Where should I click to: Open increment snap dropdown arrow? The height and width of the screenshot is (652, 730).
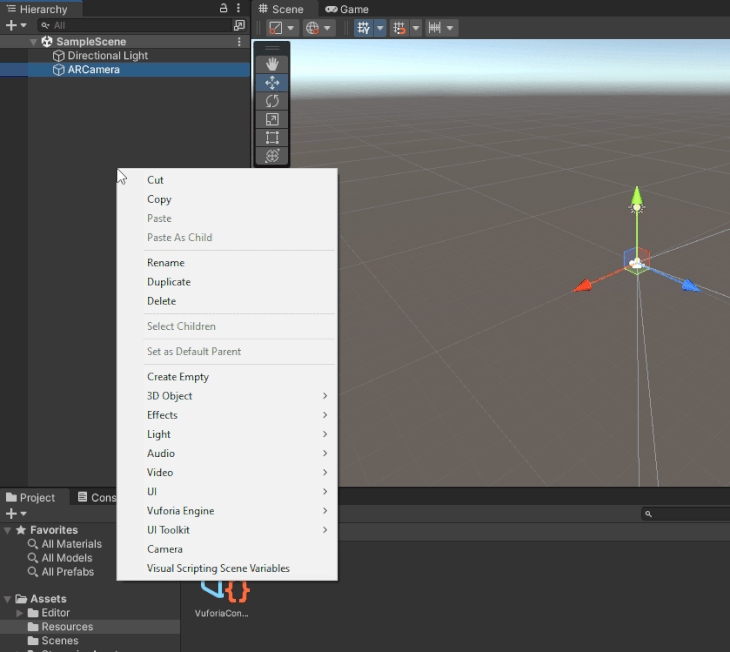point(450,28)
